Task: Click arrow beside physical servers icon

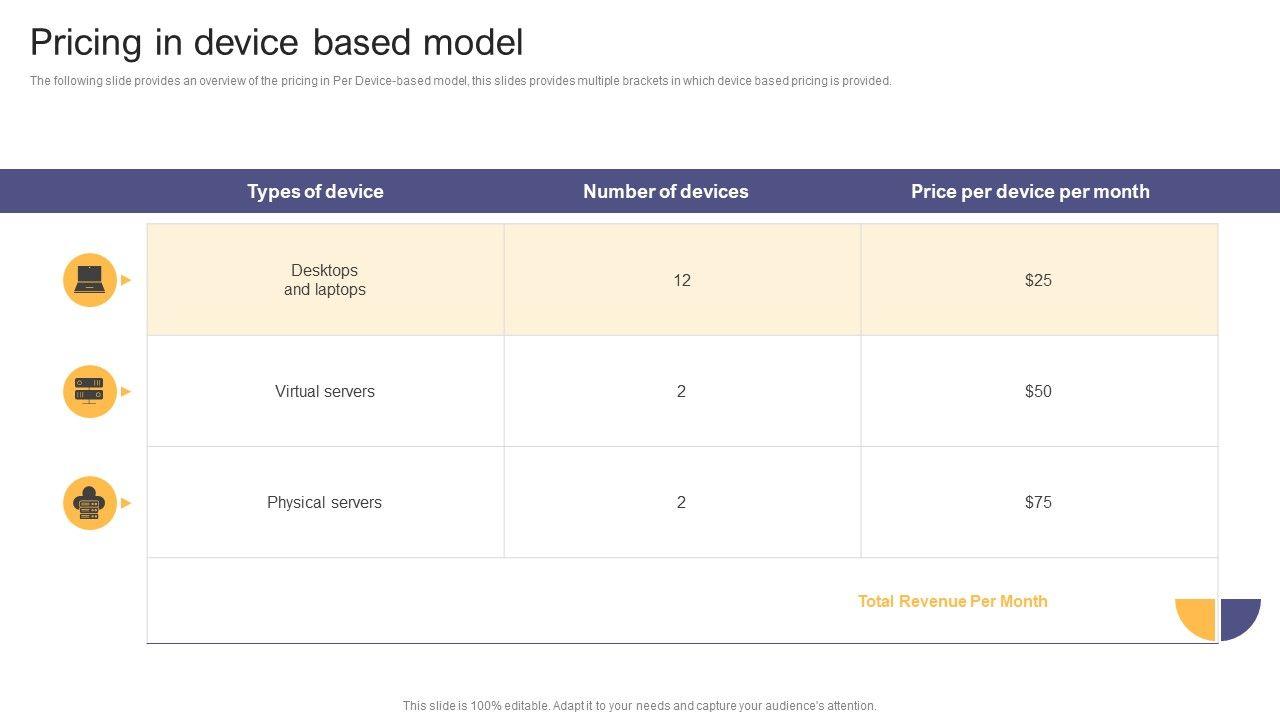Action: pos(126,503)
